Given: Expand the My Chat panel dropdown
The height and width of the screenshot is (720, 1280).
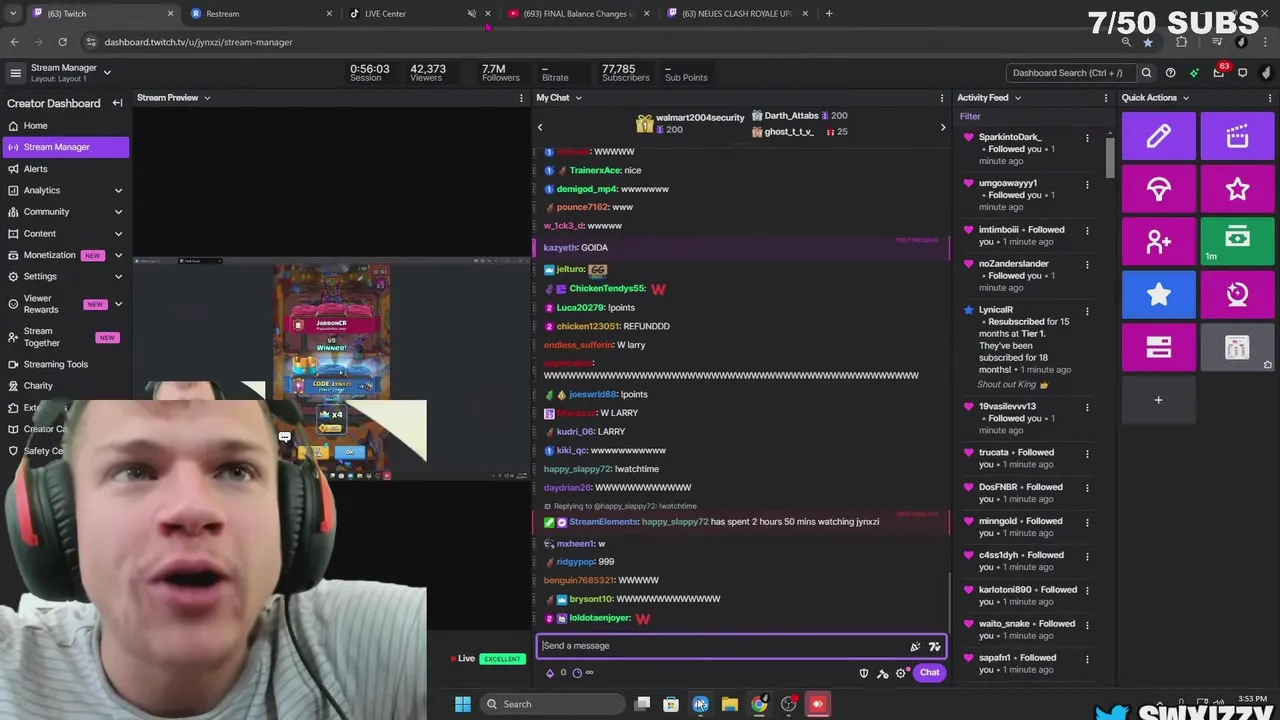Looking at the screenshot, I should [x=578, y=98].
